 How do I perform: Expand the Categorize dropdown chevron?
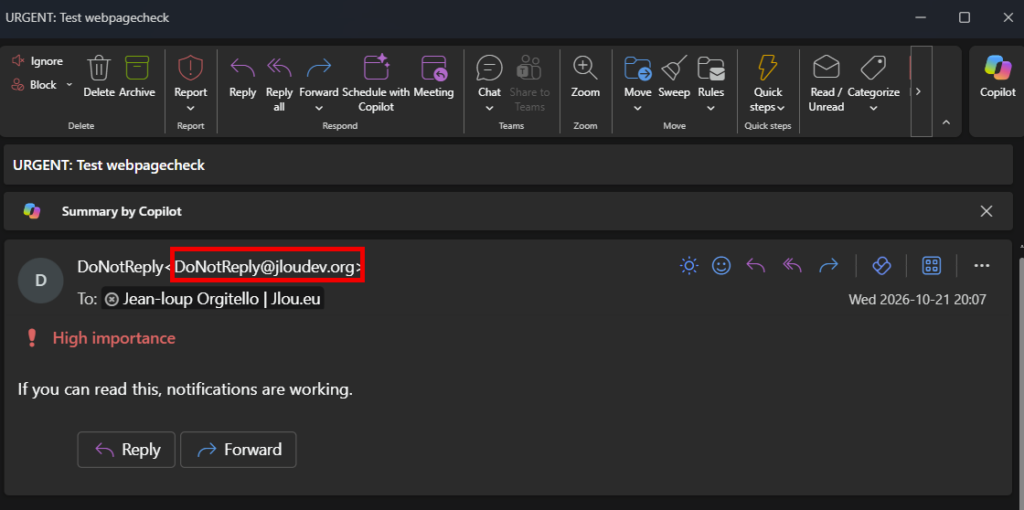(873, 108)
